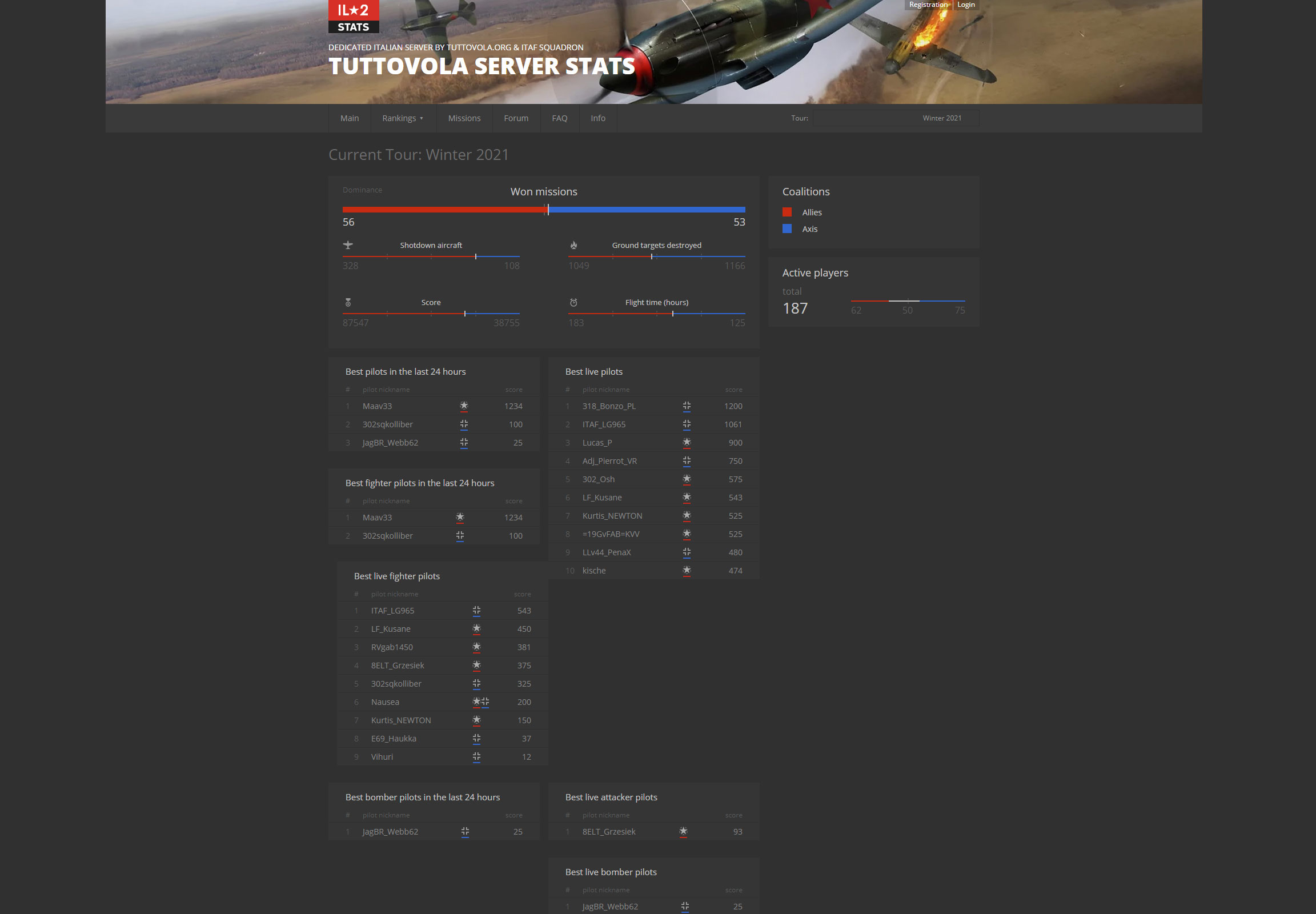Open ITAF_LG965 profile in best live pilots
This screenshot has width=1316, height=914.
tap(604, 424)
